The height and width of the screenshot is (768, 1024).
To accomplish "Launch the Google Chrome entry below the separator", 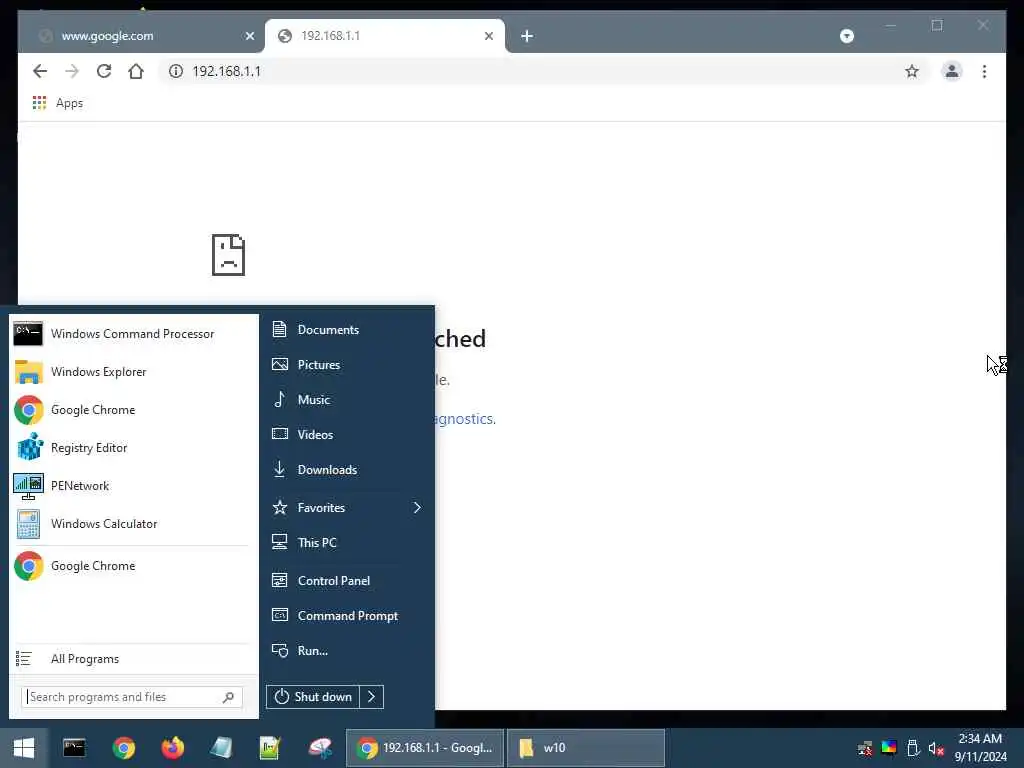I will (x=133, y=566).
